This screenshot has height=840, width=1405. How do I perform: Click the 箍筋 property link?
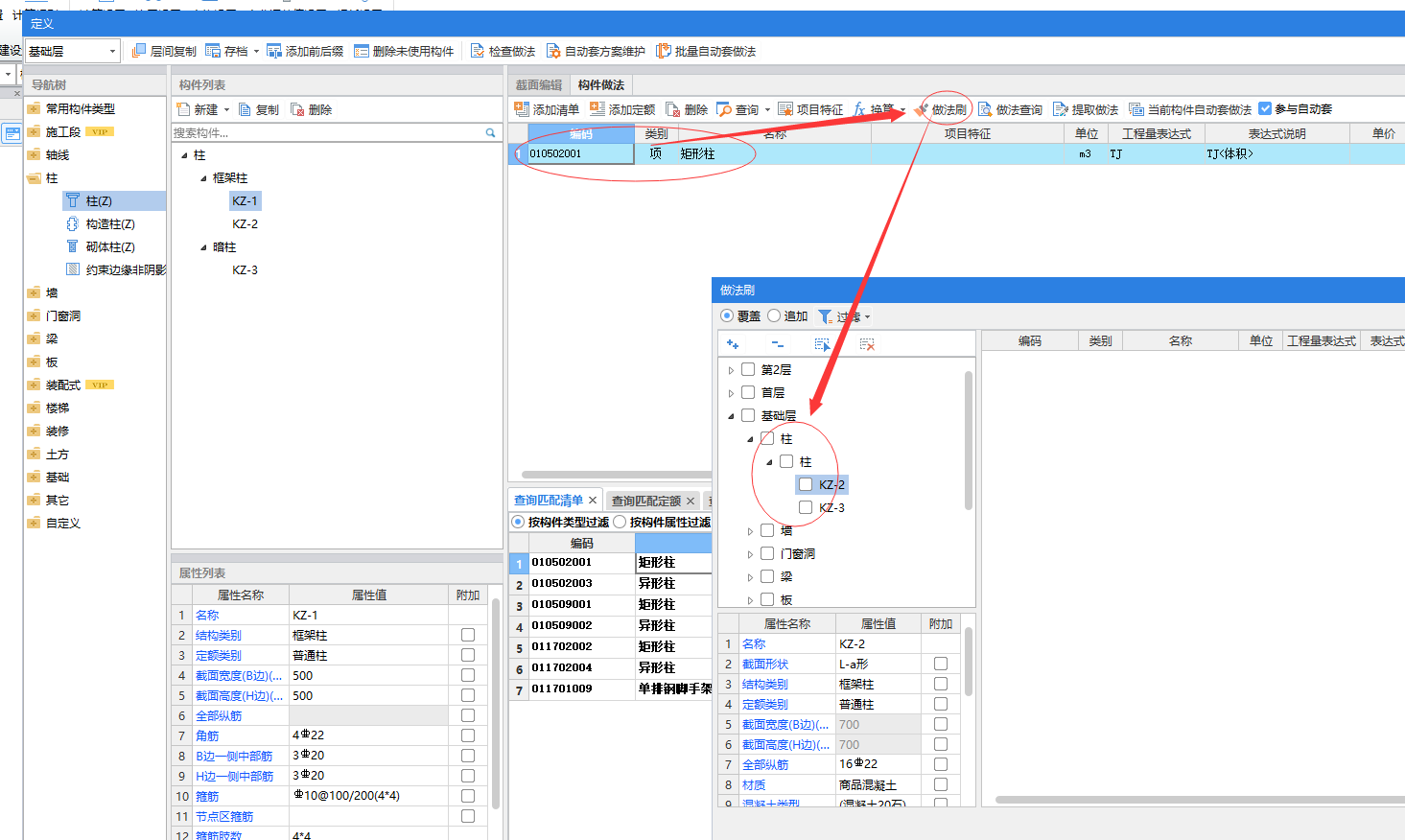tap(207, 796)
